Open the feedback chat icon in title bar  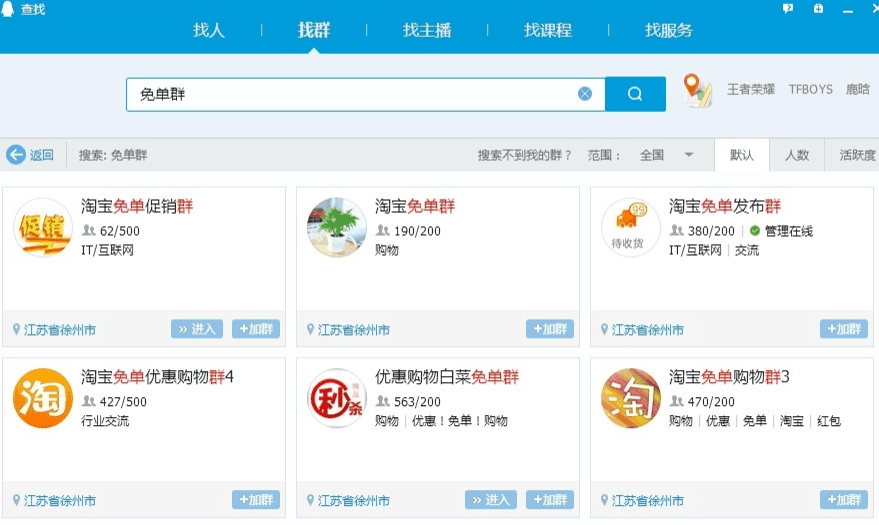click(x=788, y=8)
